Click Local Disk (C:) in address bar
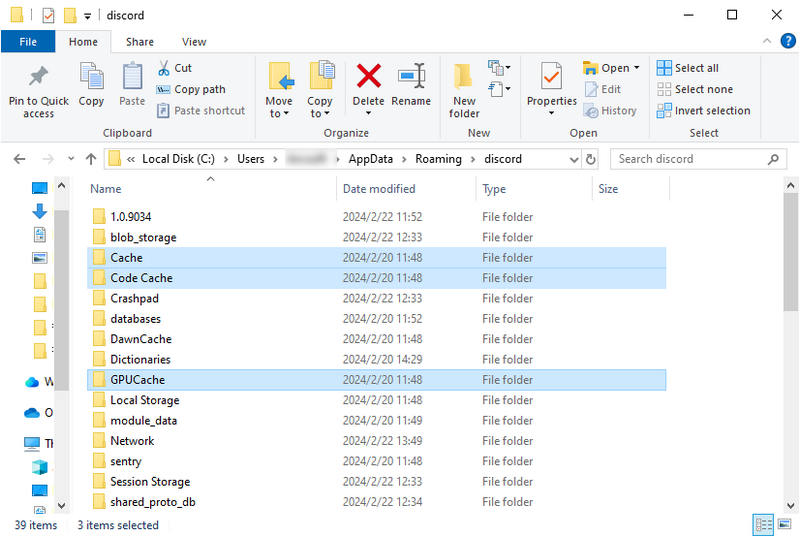 coord(178,159)
